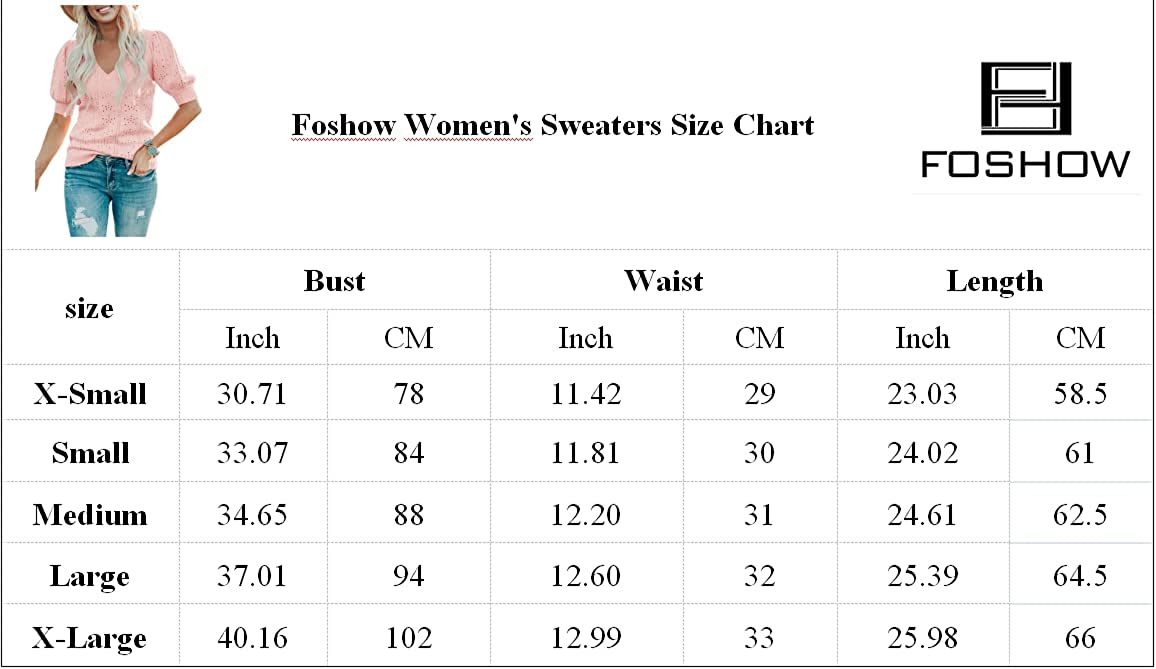Click the Small row label
The image size is (1156, 669).
click(90, 454)
